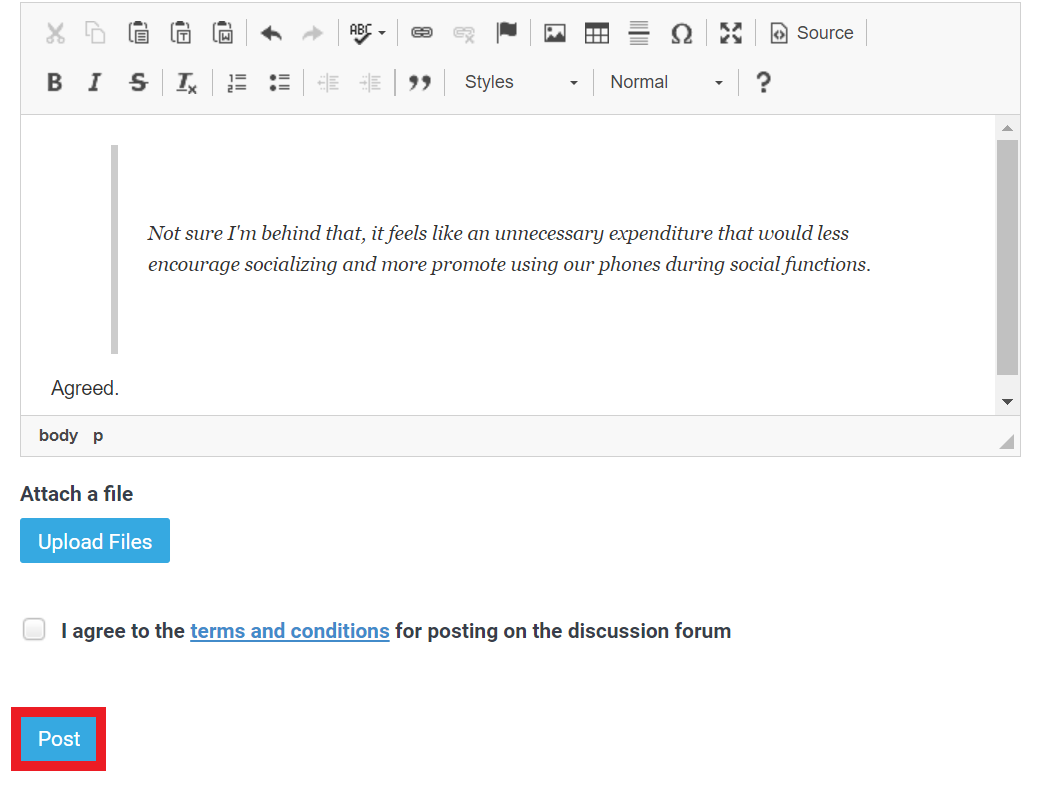Screen dimensions: 1048x792
Task: Insert a table with the grid icon
Action: point(597,33)
